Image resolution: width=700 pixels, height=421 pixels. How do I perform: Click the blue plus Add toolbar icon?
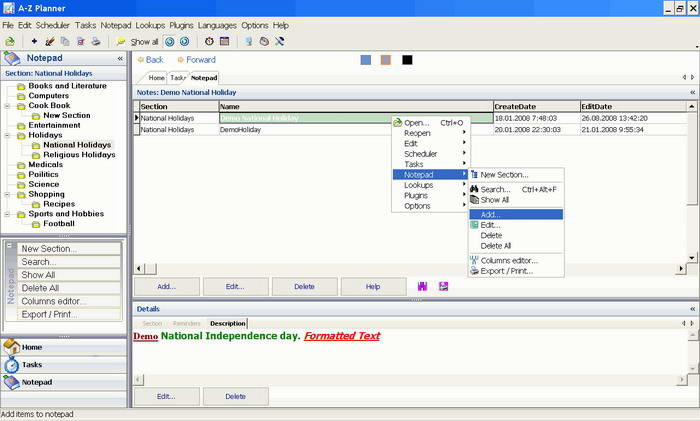(34, 42)
